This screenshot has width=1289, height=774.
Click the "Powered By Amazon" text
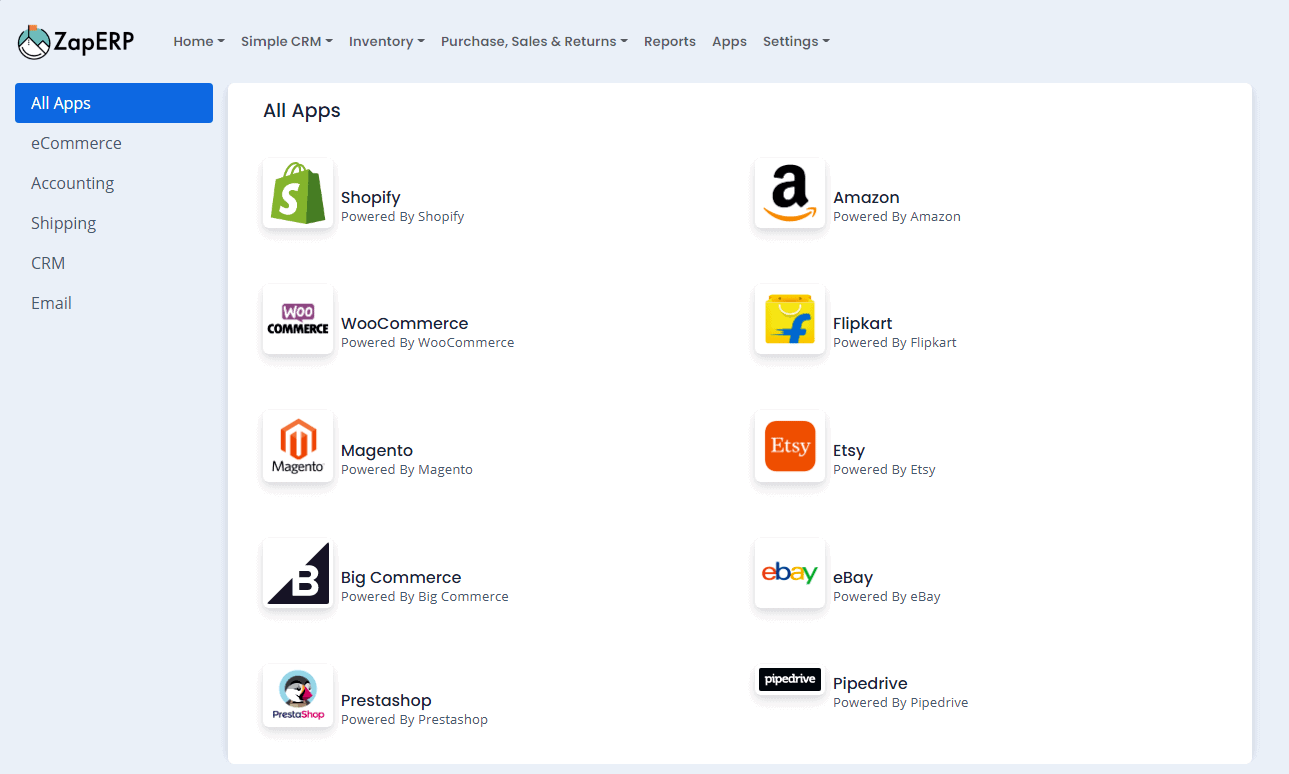[897, 216]
